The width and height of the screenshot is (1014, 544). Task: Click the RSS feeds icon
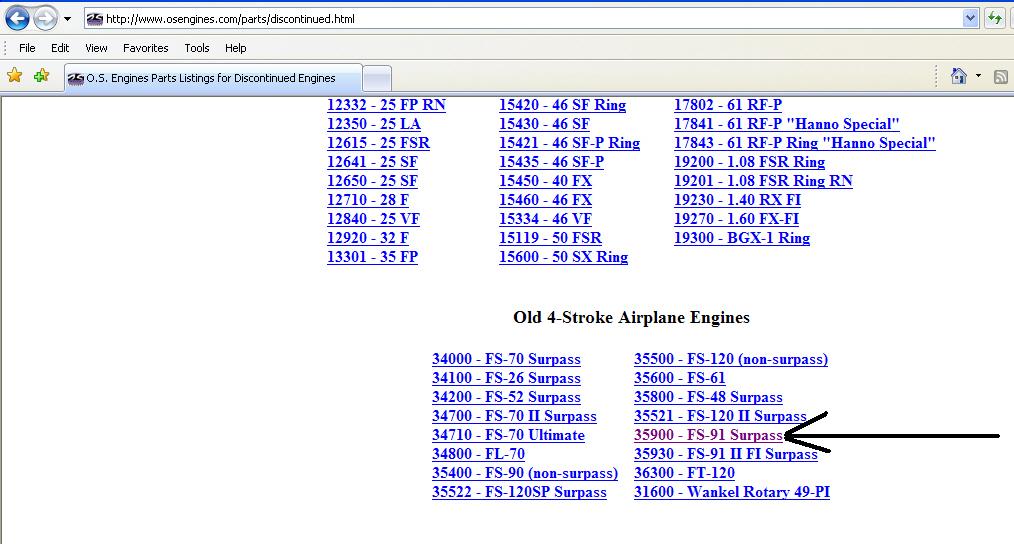(1000, 76)
